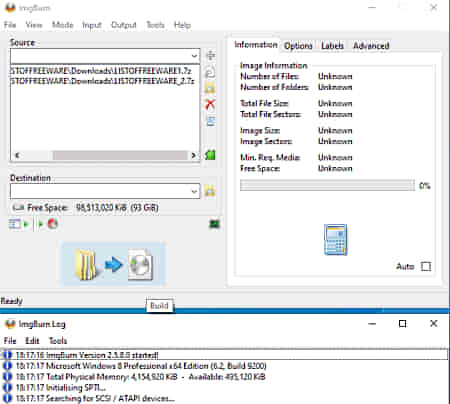Viewport: 450px width, 404px height.
Task: Switch to the Labels tab
Action: coord(332,46)
